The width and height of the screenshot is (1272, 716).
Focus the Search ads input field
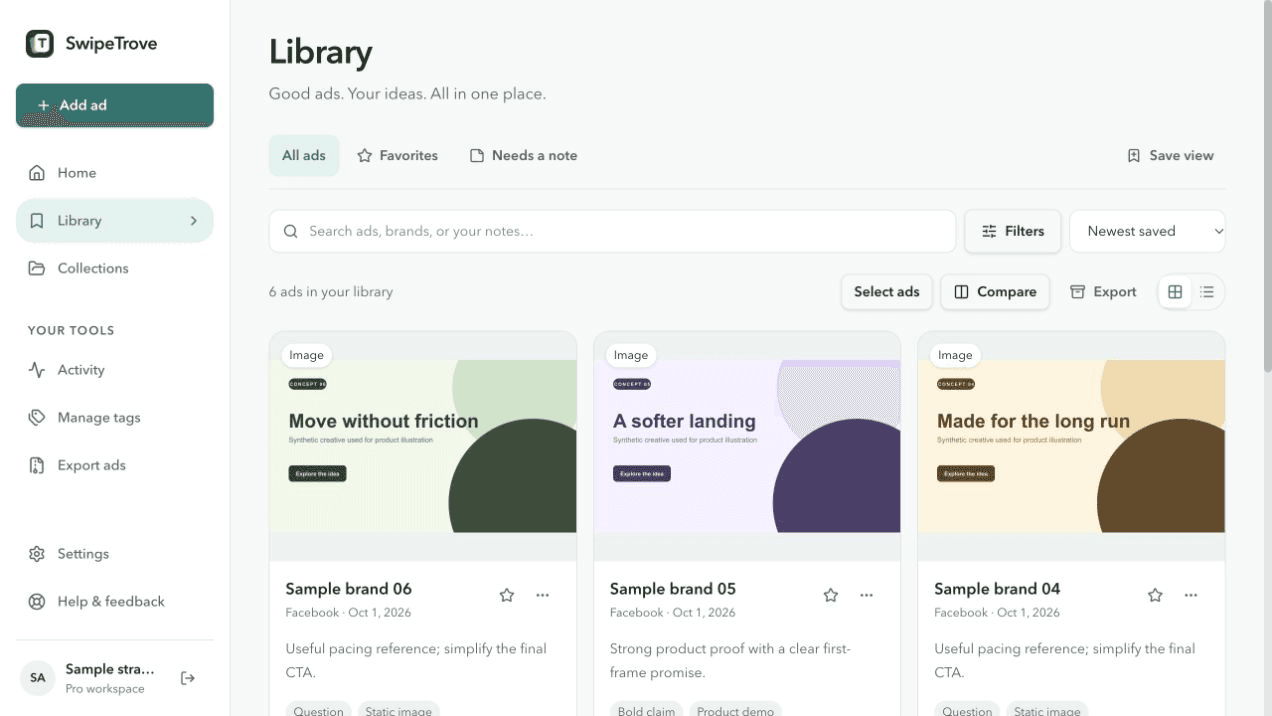coord(612,231)
